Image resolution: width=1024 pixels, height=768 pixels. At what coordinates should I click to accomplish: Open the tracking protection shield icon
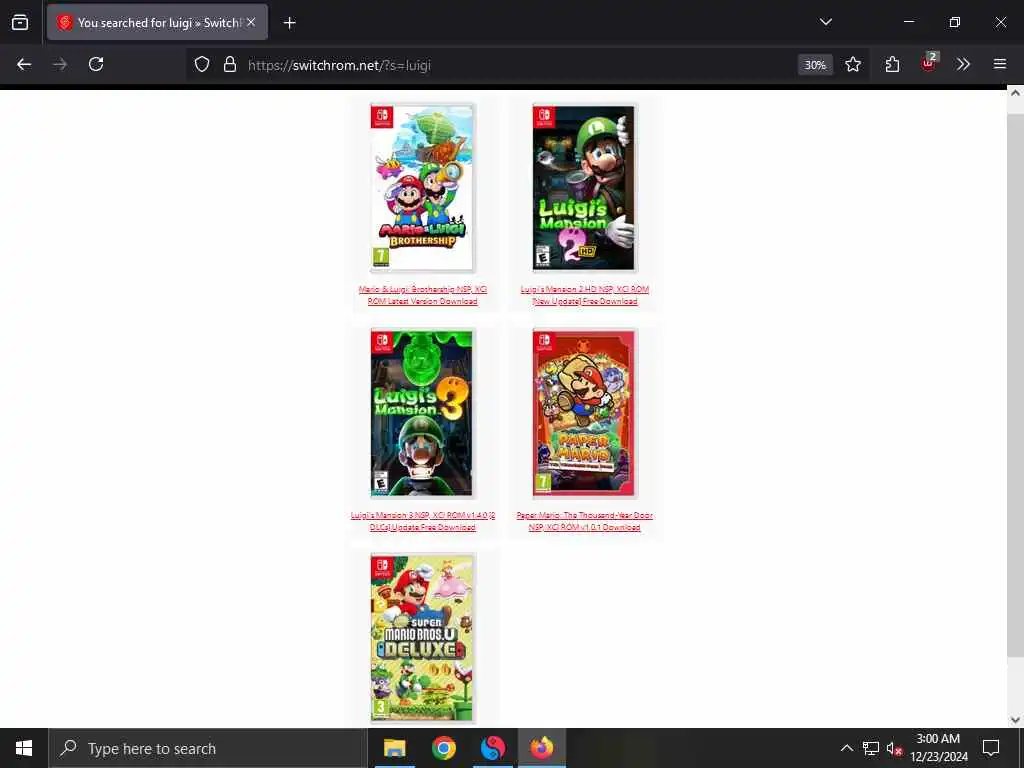coord(202,65)
